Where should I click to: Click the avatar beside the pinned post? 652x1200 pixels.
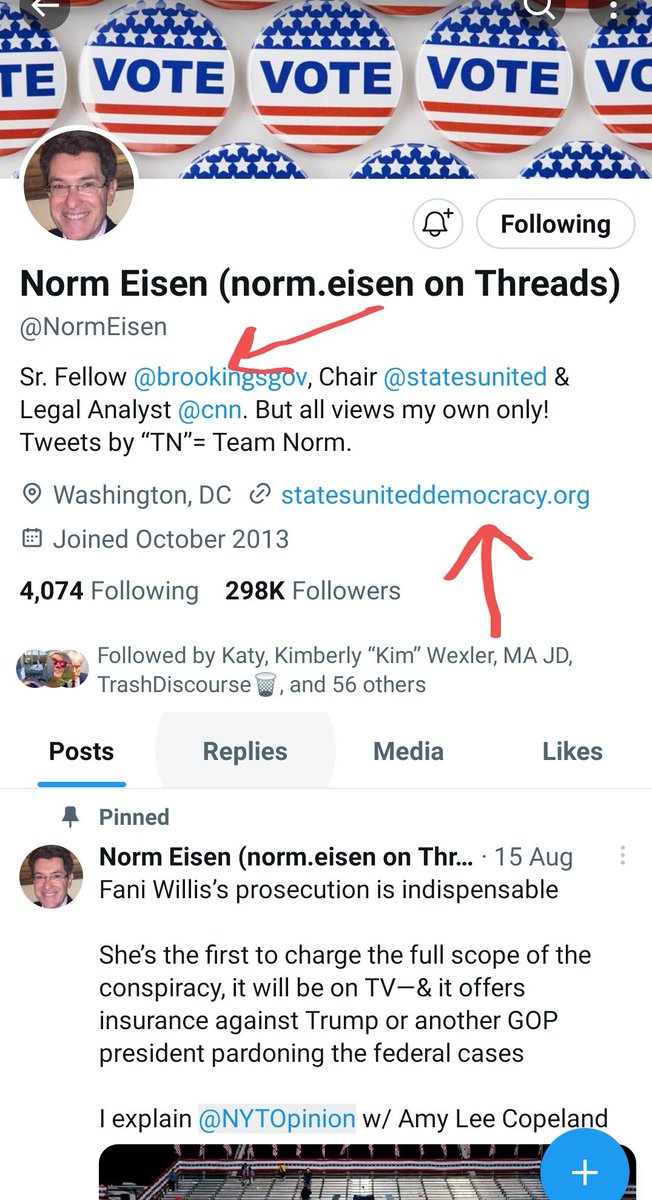click(x=51, y=876)
